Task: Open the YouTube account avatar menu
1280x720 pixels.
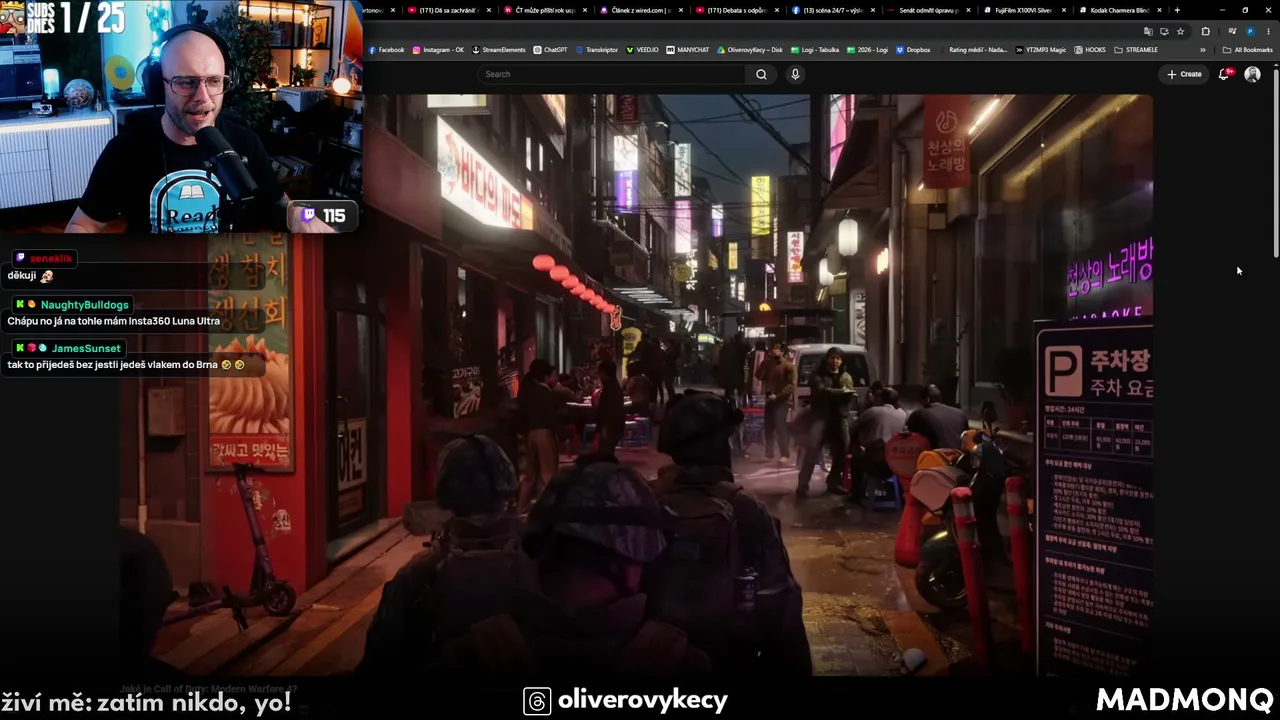Action: [1252, 74]
